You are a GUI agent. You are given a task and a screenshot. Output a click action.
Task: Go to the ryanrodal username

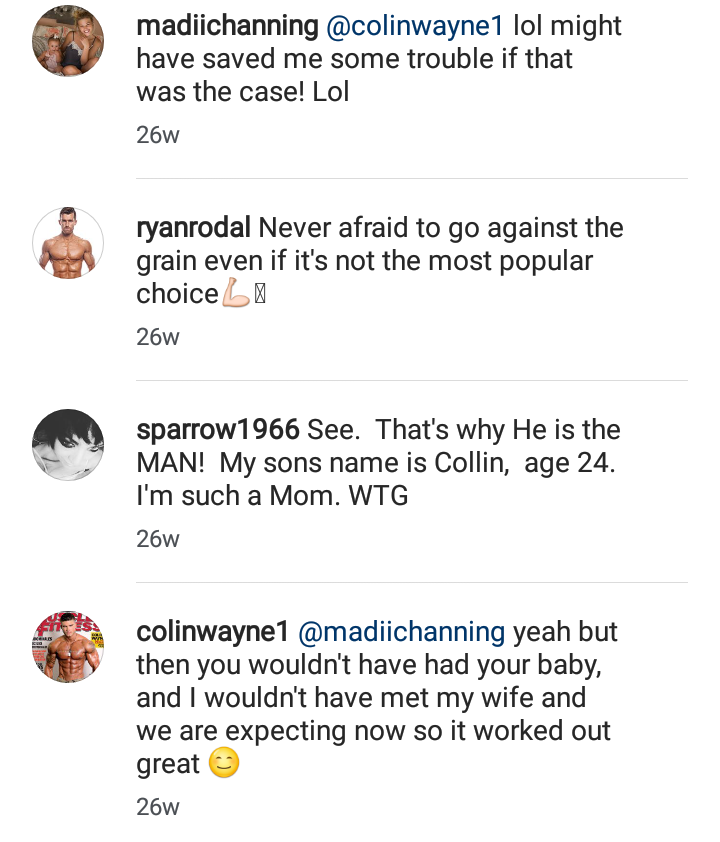tap(193, 228)
